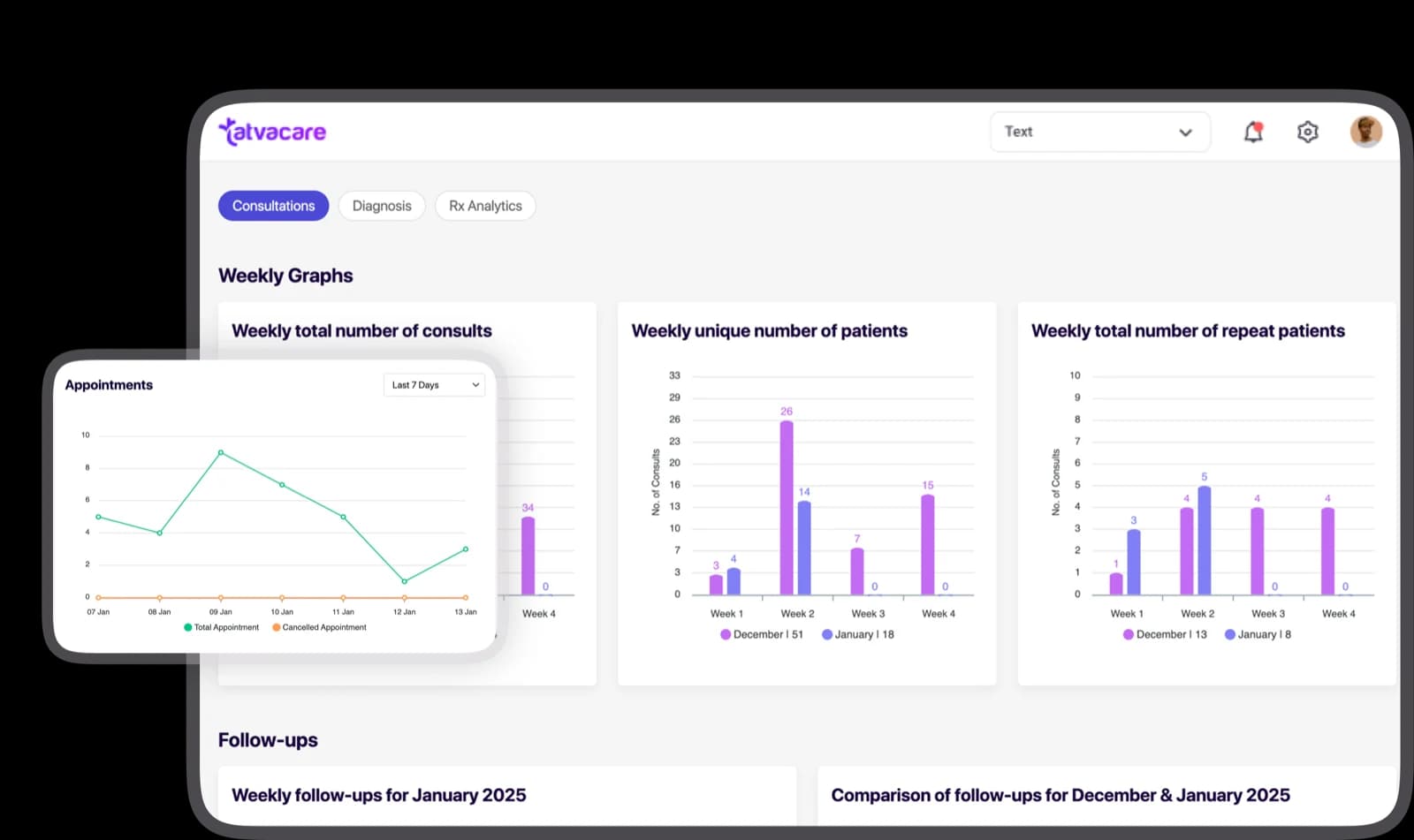Open the Last 7 Days dropdown
1414x840 pixels.
pos(434,385)
